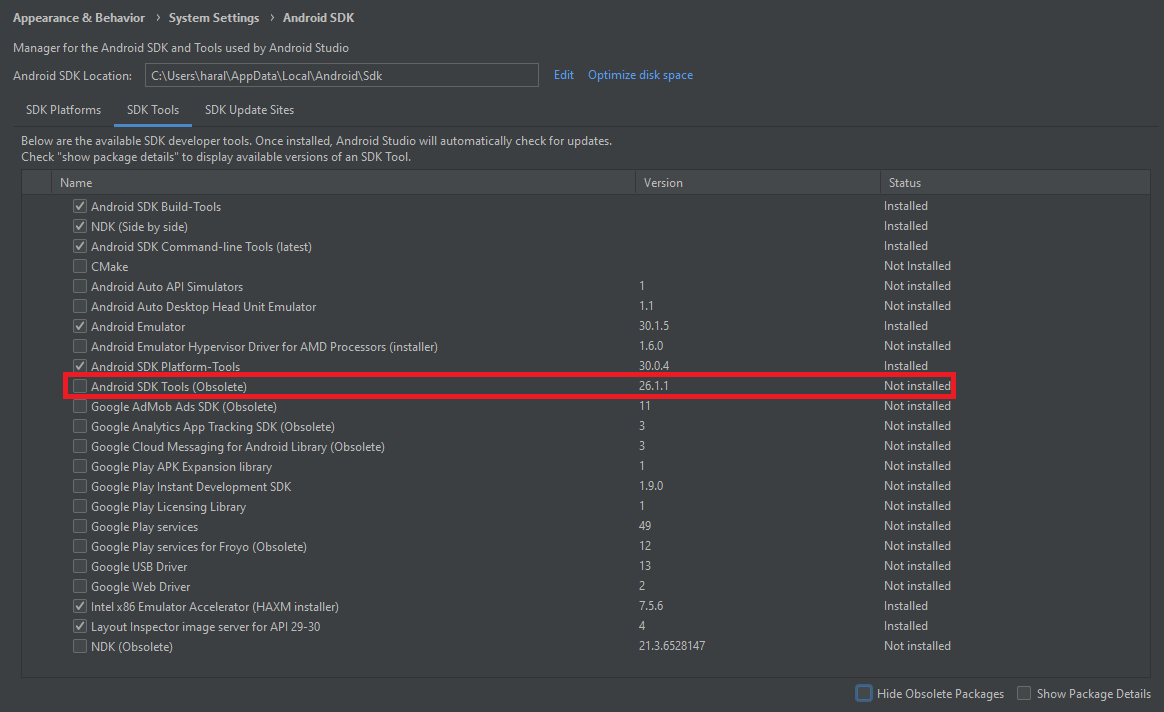This screenshot has width=1164, height=712.
Task: Check Google Cloud Messaging for Android Library
Action: click(80, 446)
